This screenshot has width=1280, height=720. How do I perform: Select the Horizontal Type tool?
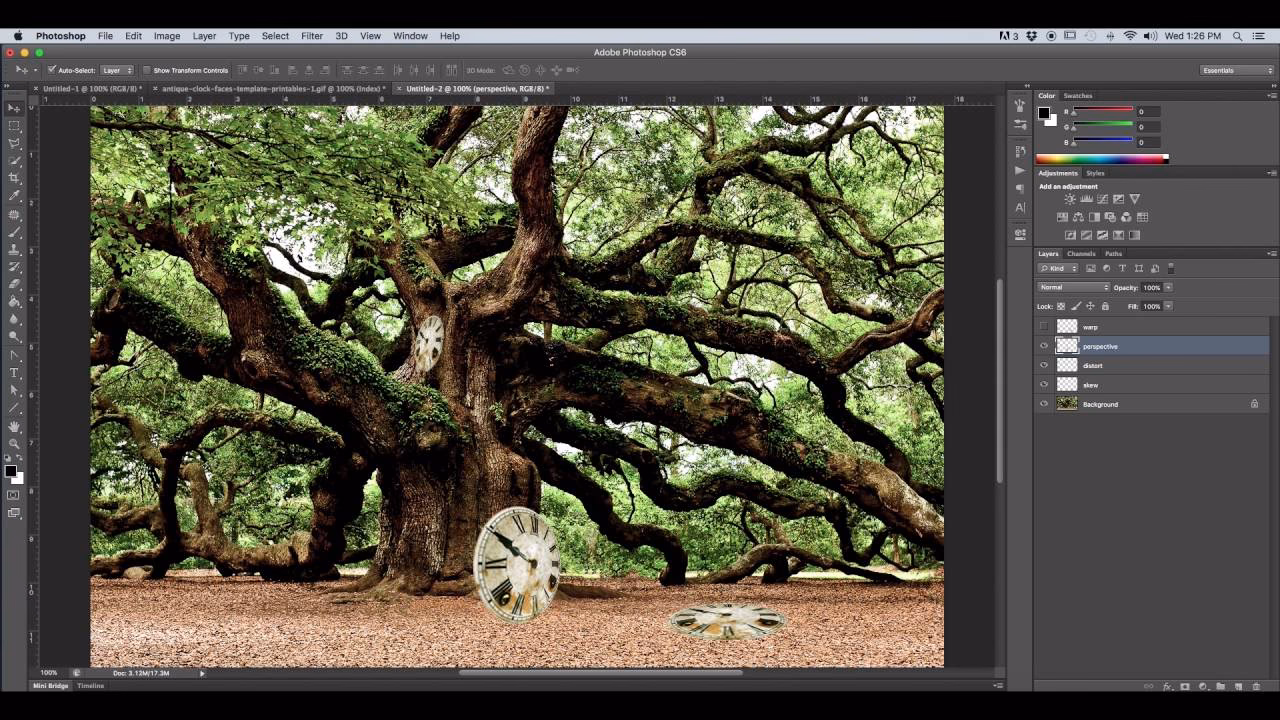tap(14, 373)
